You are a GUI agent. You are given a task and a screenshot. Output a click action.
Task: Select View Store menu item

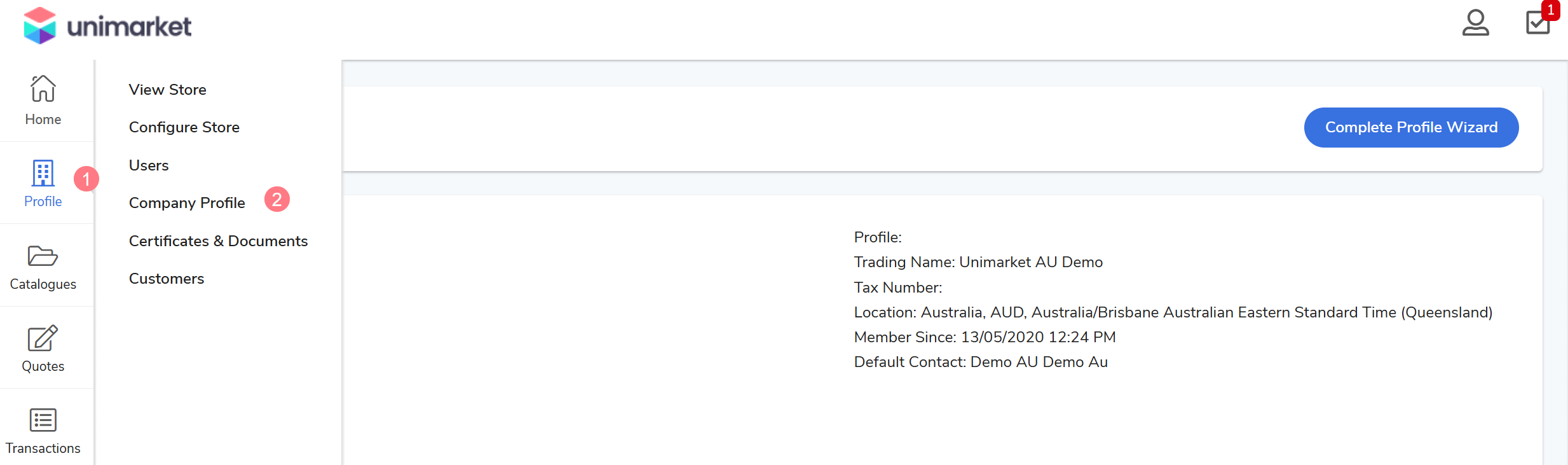point(168,90)
